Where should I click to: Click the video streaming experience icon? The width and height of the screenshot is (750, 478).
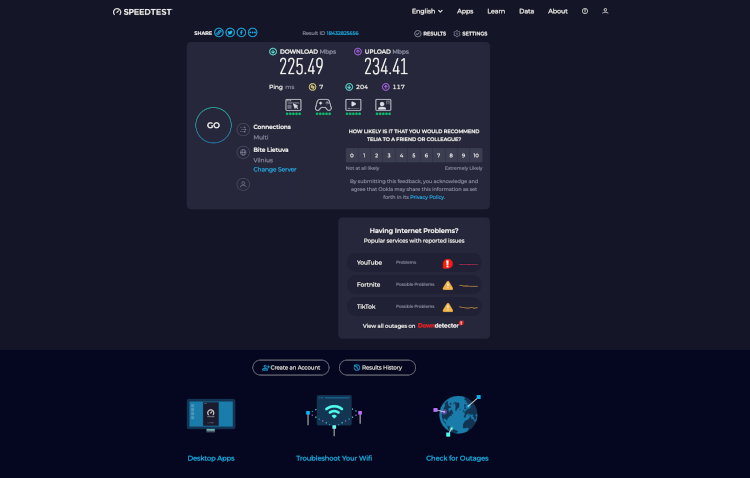click(353, 105)
